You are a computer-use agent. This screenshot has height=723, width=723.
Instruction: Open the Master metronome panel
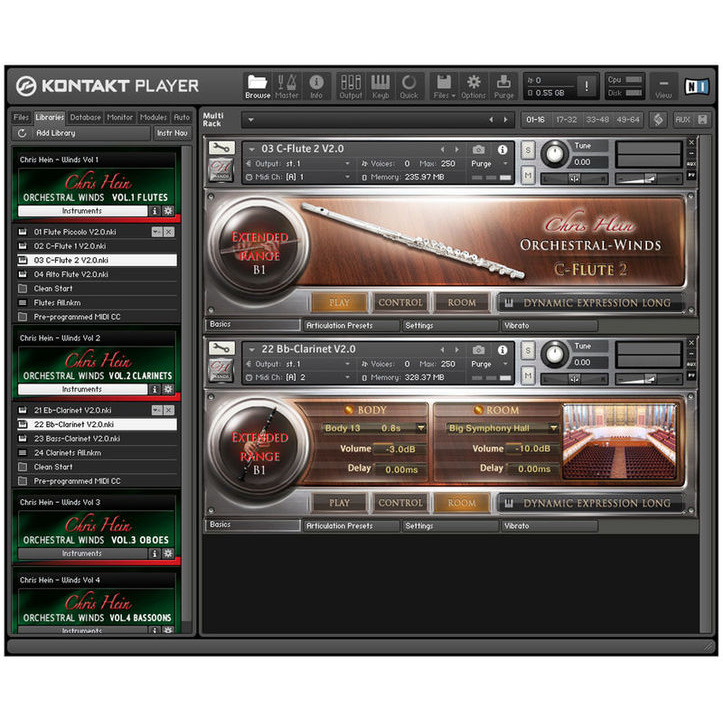(x=286, y=86)
